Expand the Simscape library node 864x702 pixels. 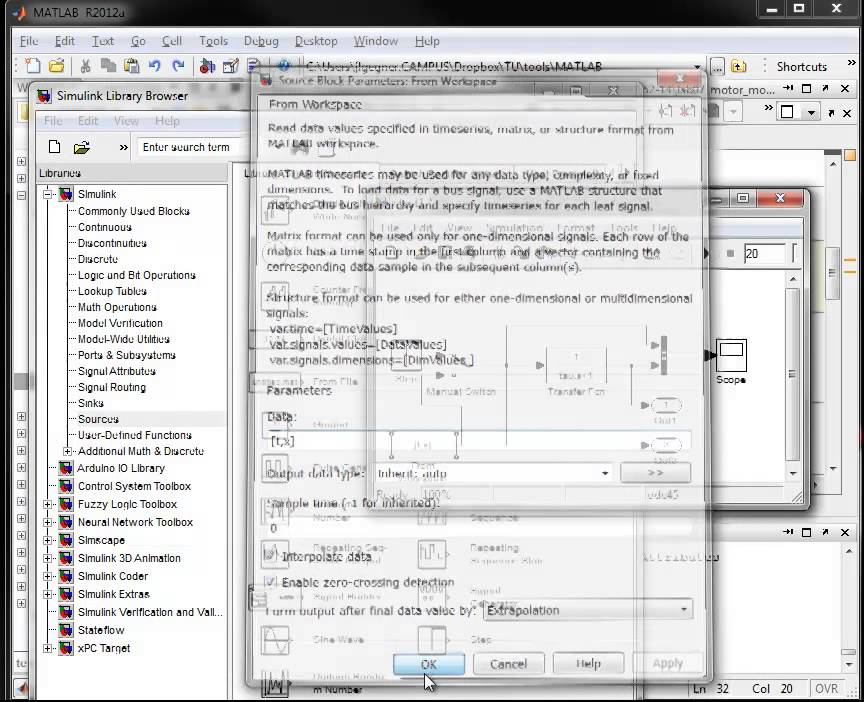pos(48,541)
